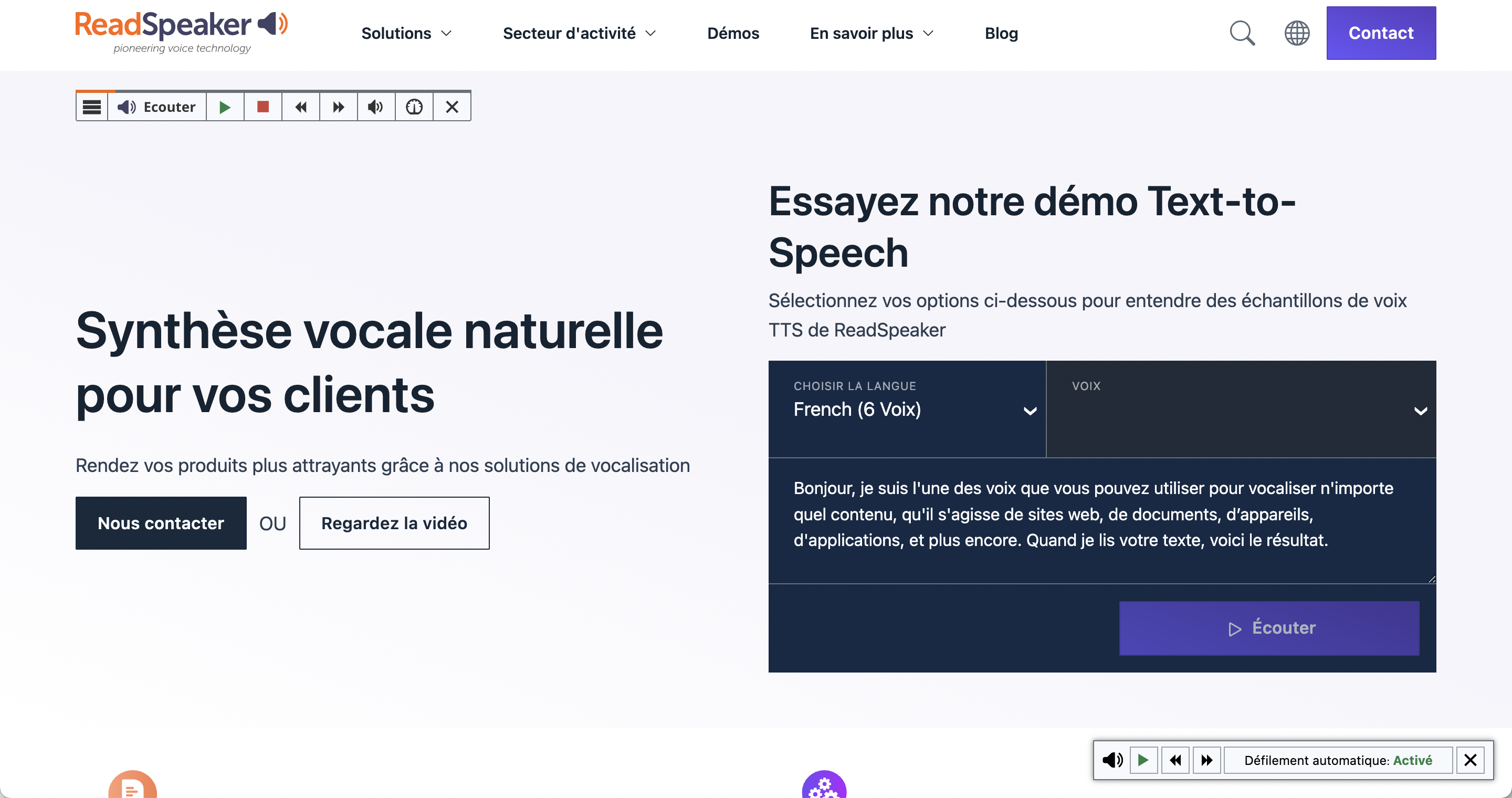Screen dimensions: 1512x798
Task: Open the Blog page
Action: pos(1001,34)
